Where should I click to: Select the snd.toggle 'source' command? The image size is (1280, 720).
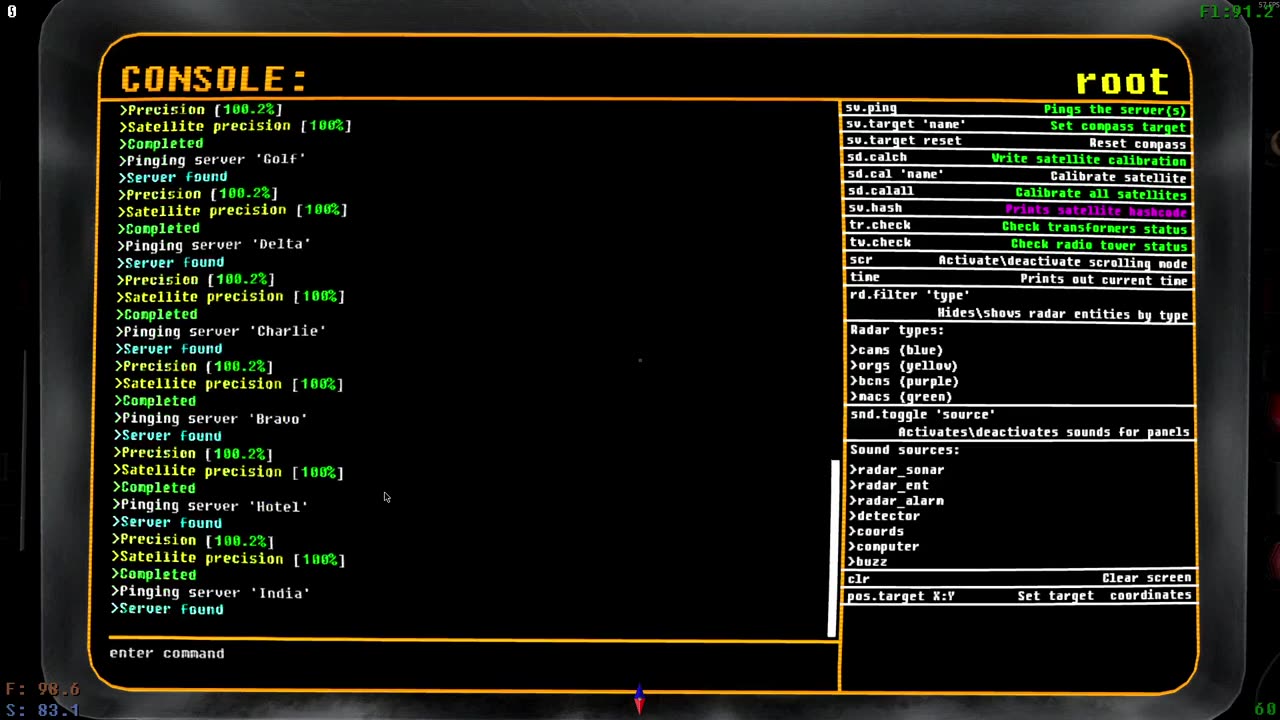(1018, 423)
